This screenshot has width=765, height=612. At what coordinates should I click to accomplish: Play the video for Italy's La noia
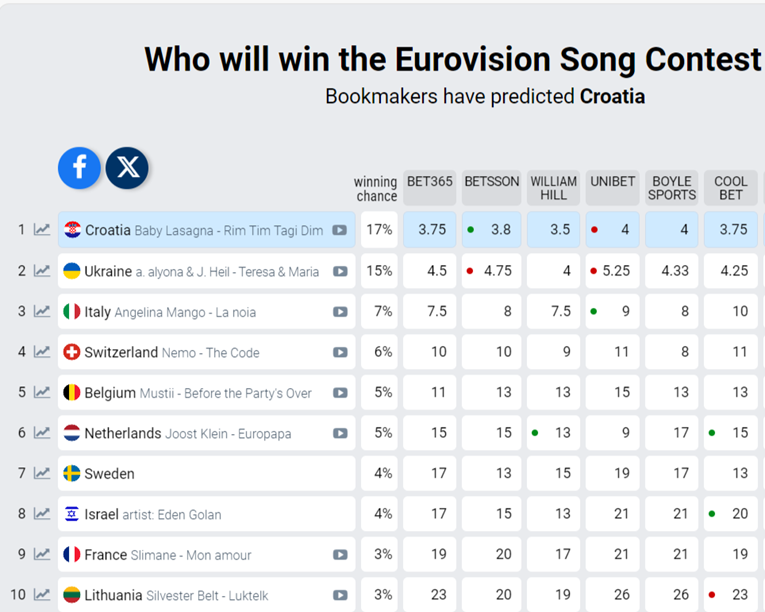tap(340, 312)
